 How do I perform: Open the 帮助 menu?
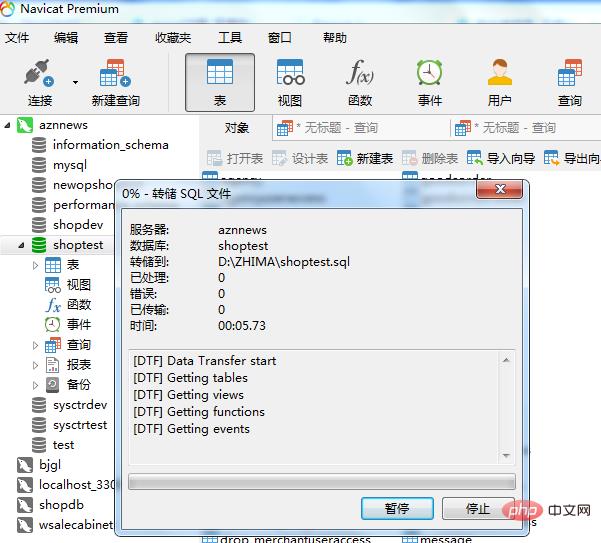(x=335, y=38)
